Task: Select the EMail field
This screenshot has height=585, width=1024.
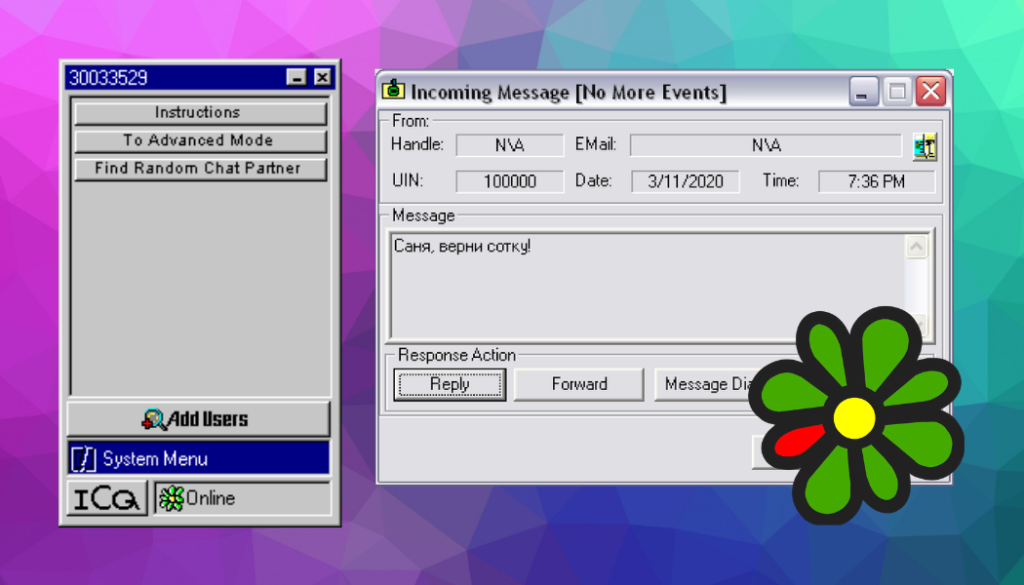Action: pos(765,145)
